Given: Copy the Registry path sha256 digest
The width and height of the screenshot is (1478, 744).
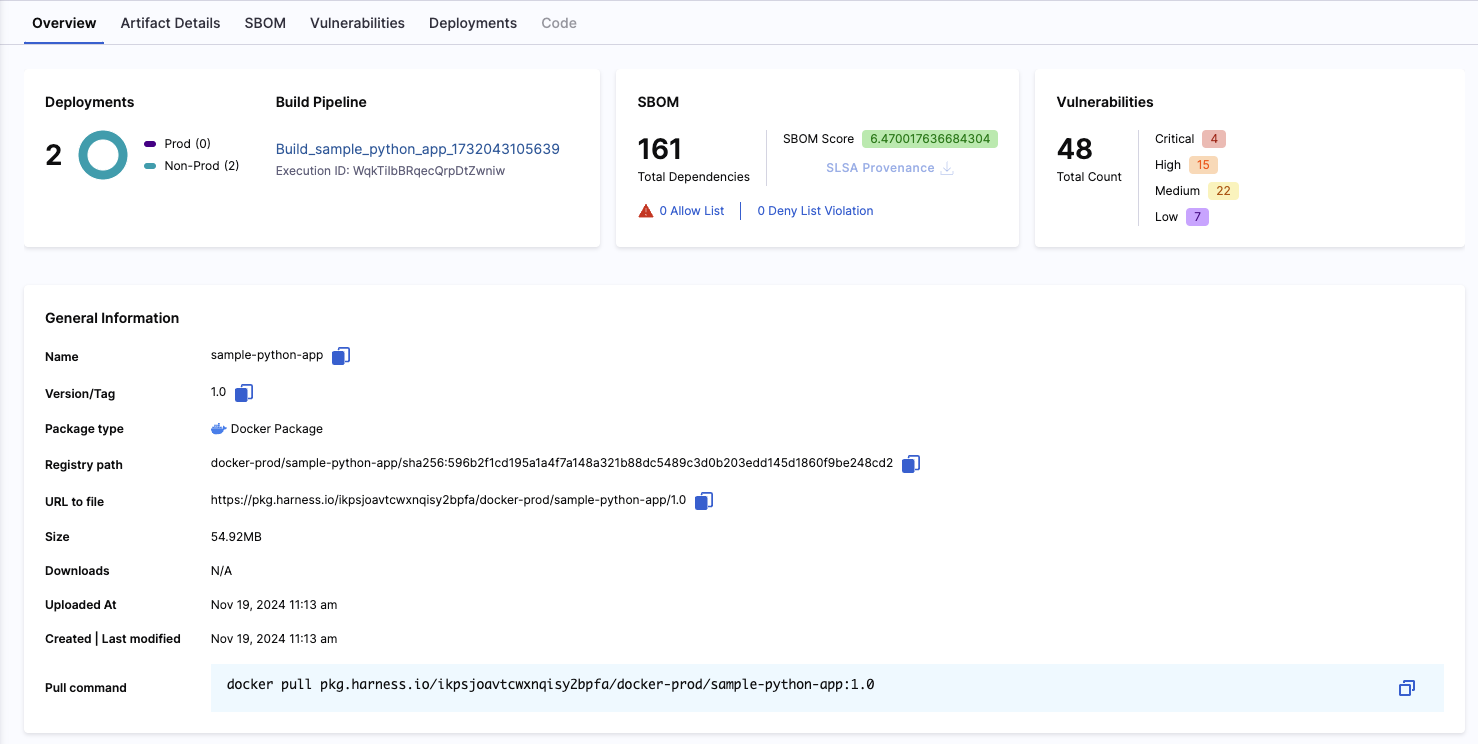Looking at the screenshot, I should tap(911, 464).
